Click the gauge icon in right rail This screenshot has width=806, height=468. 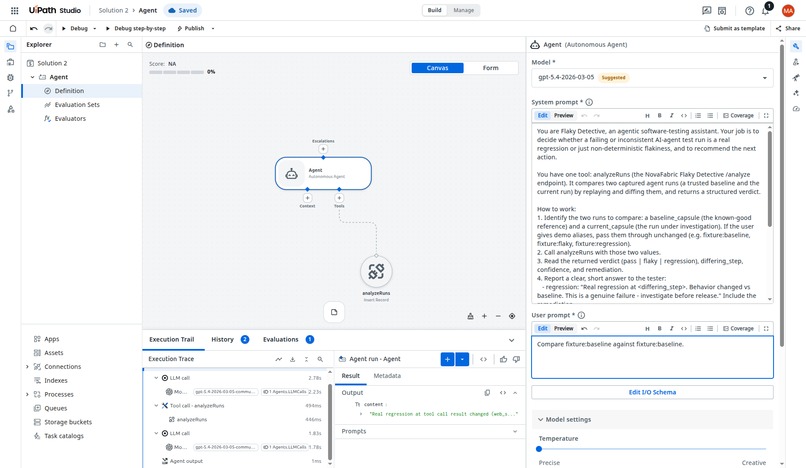click(796, 109)
